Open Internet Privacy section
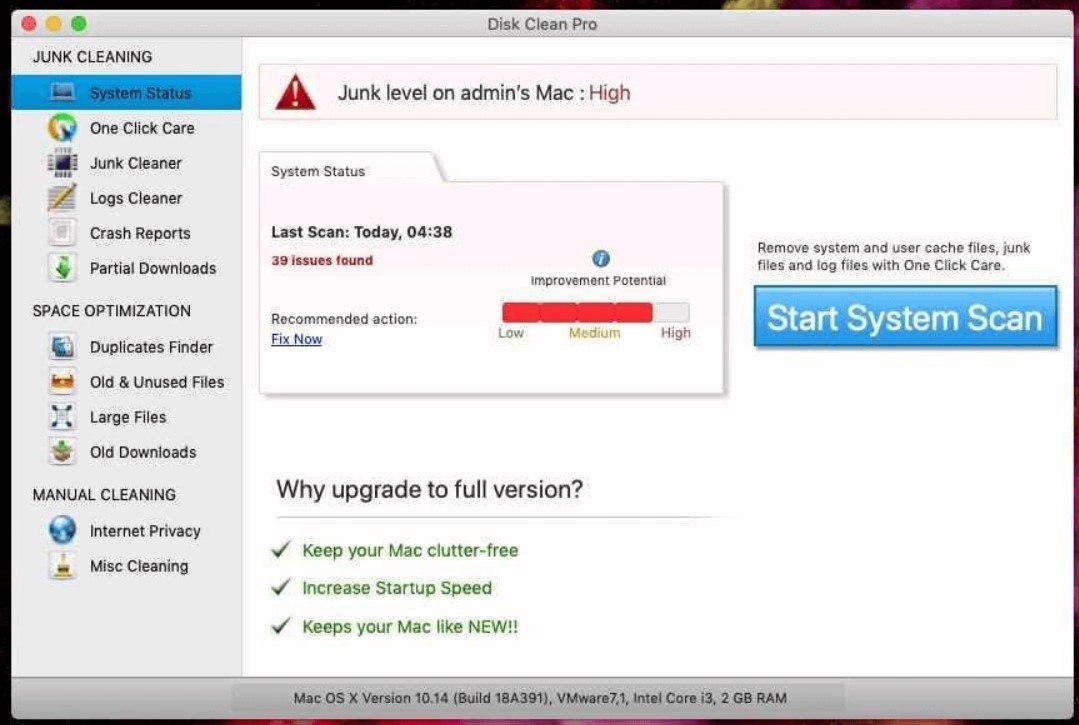This screenshot has height=725, width=1079. [127, 530]
